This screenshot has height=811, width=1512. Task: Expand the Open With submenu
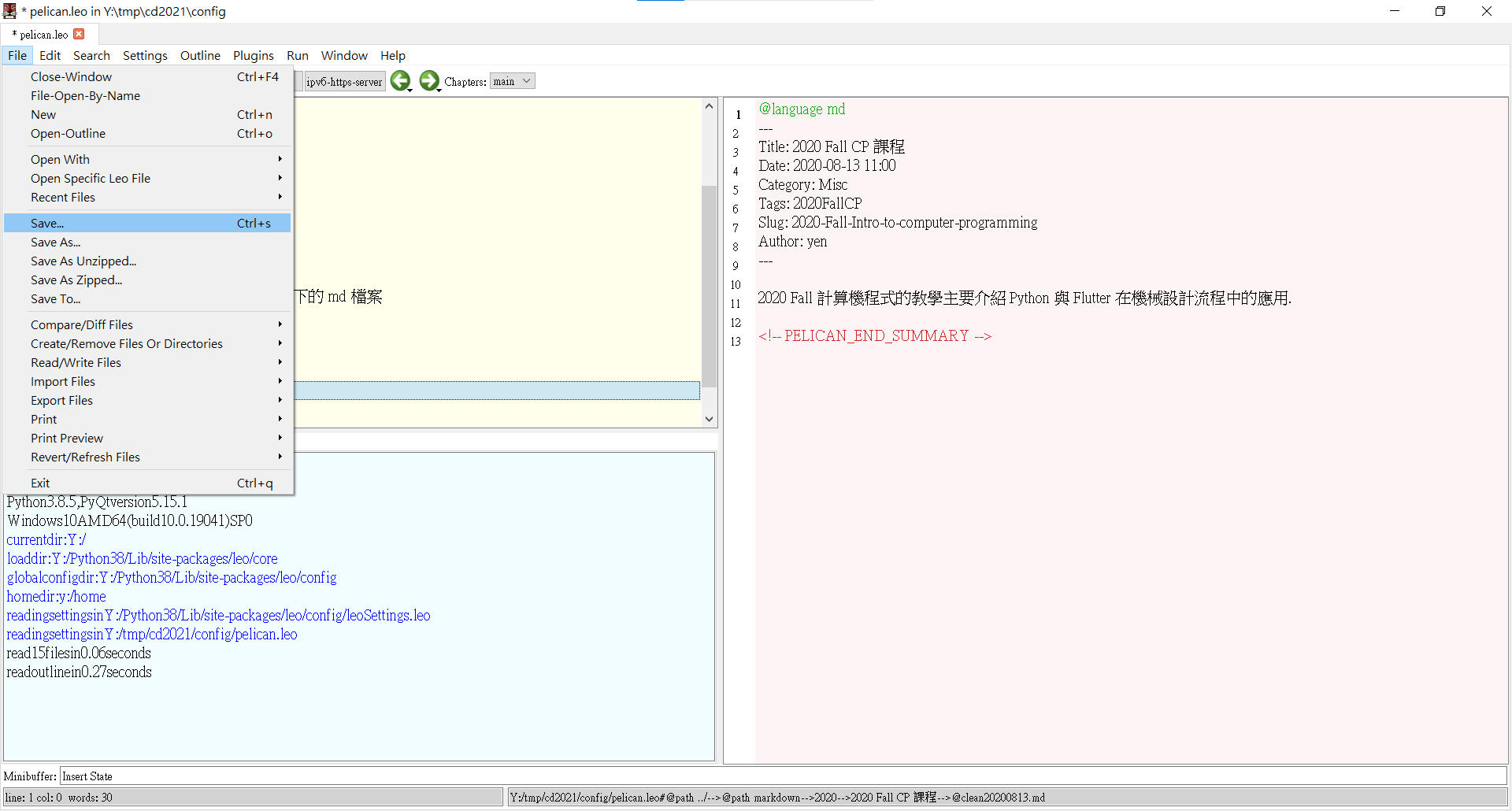(147, 159)
